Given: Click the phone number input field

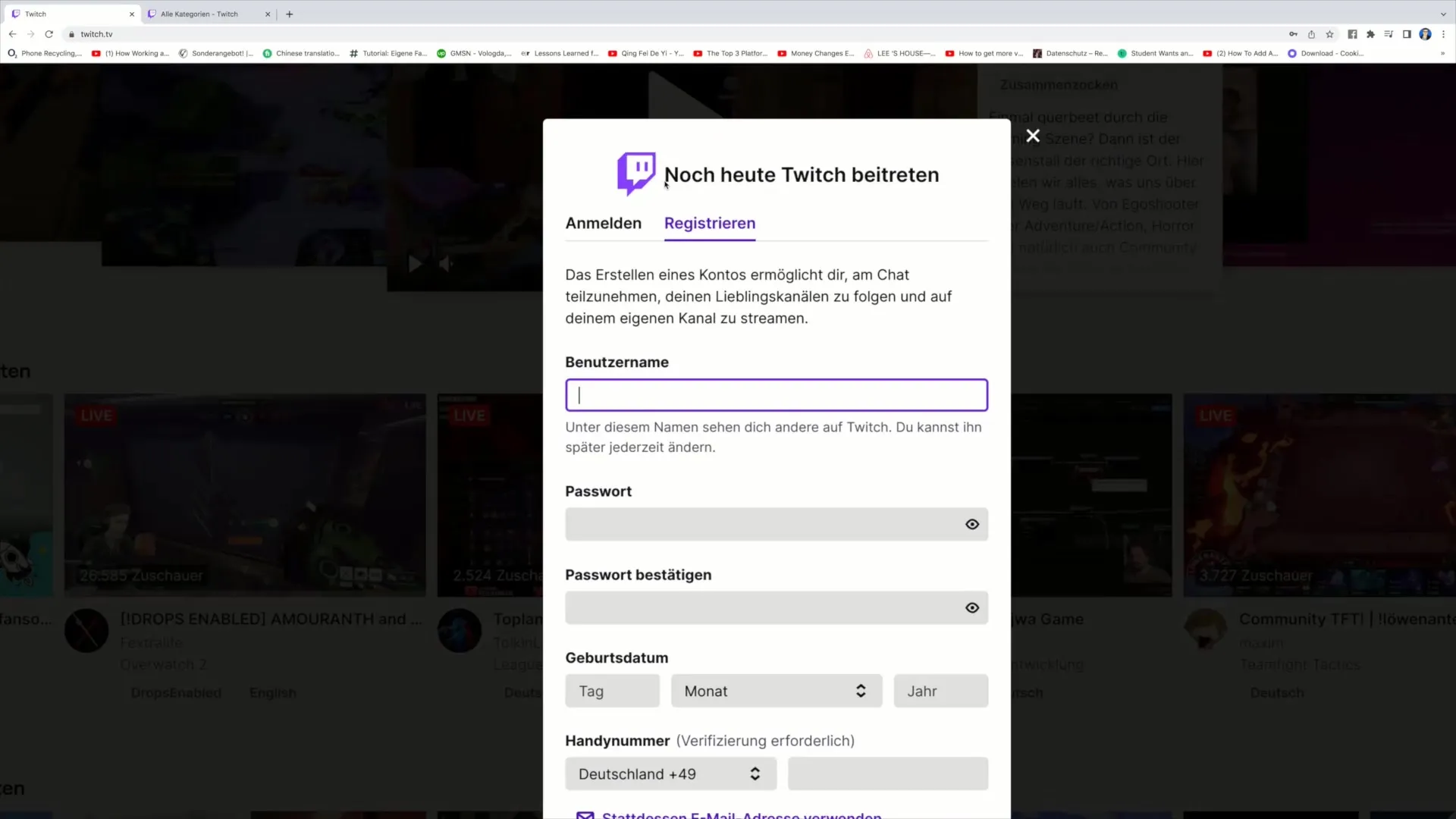Looking at the screenshot, I should [x=888, y=773].
